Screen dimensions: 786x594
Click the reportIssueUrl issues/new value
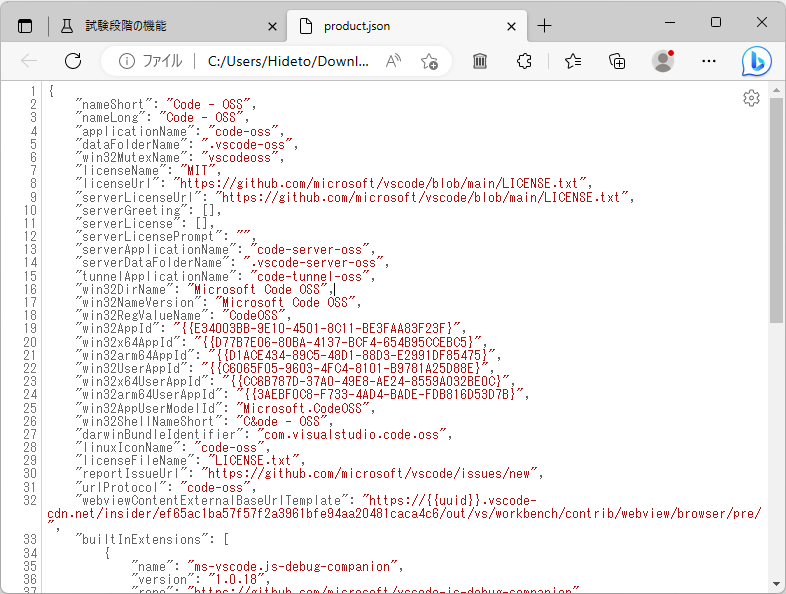369,473
